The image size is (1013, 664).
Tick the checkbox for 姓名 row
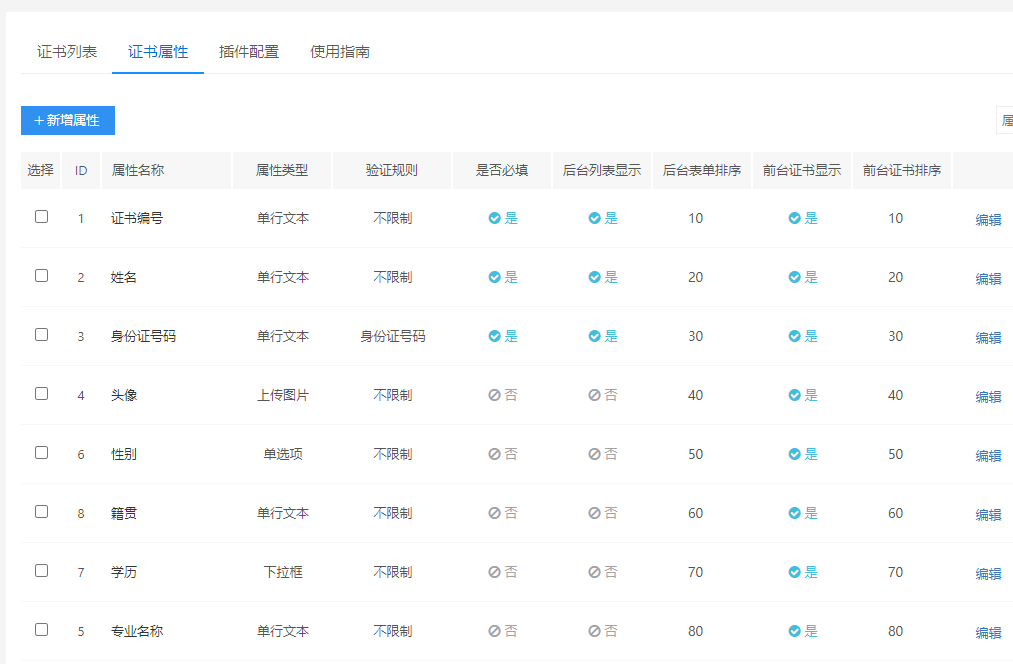point(41,276)
